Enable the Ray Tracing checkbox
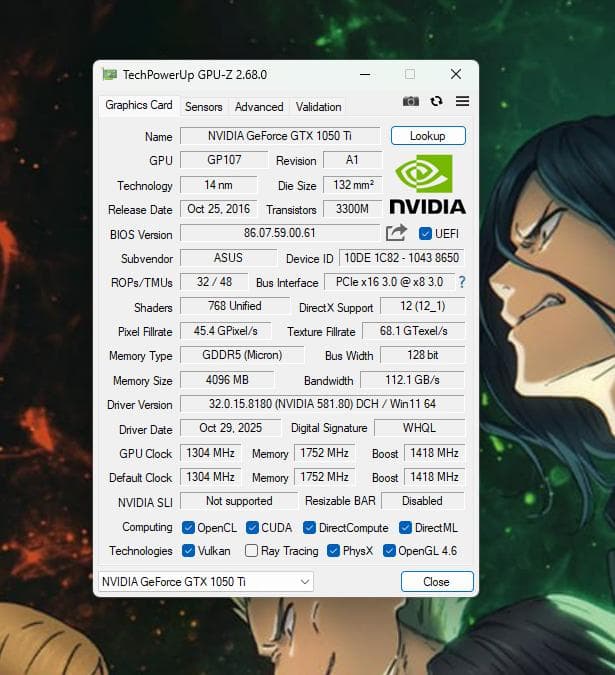 click(251, 551)
